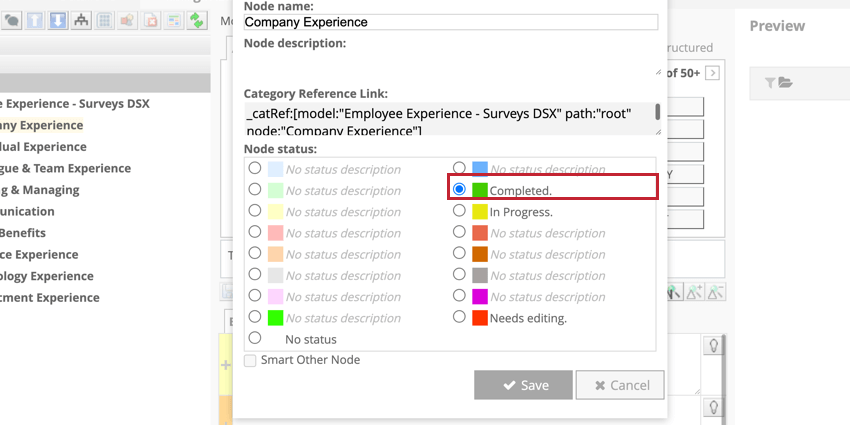850x425 pixels.
Task: Click the top lightbulb suggestion icon
Action: [x=715, y=346]
